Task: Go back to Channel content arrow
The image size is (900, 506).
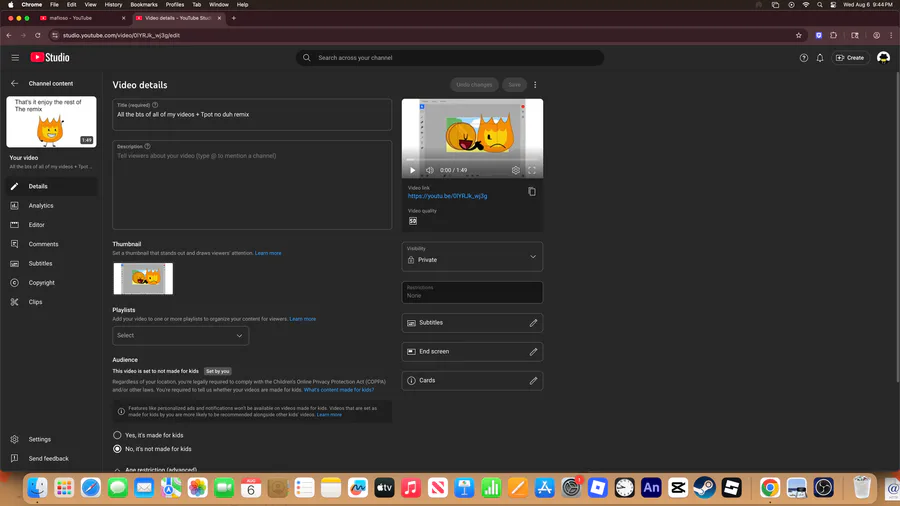Action: (14, 83)
